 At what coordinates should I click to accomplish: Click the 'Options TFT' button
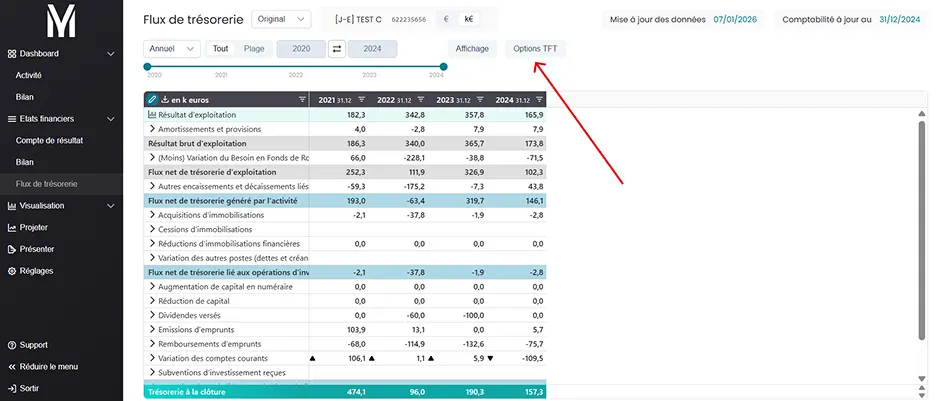coord(535,49)
